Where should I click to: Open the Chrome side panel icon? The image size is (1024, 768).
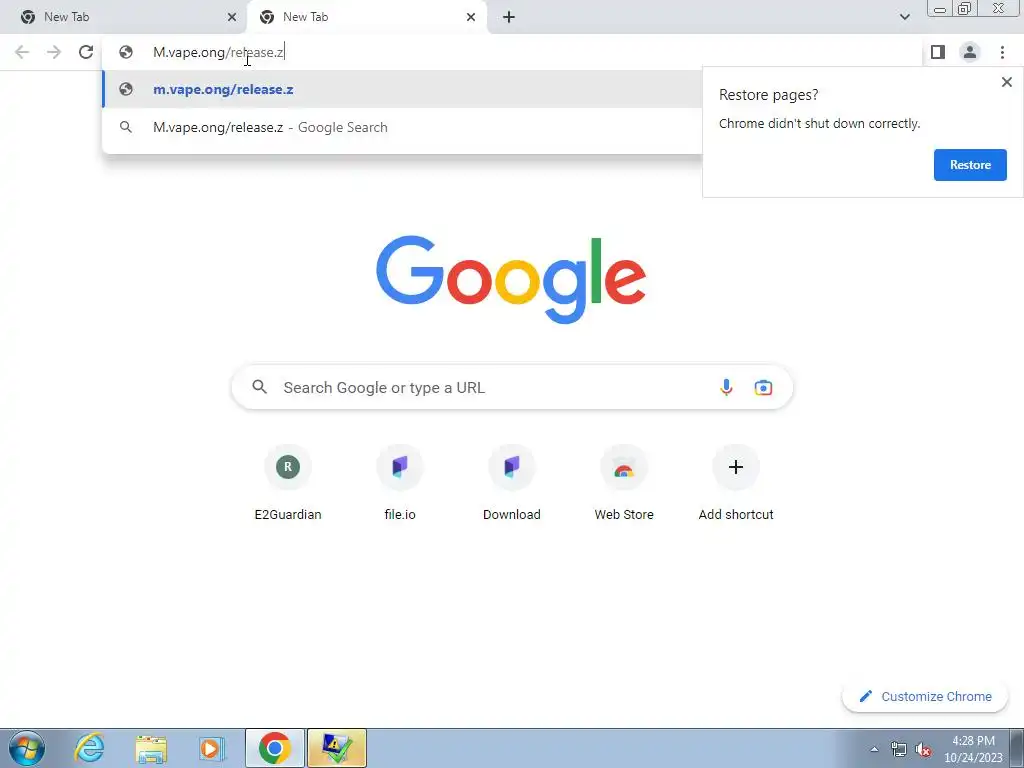(938, 52)
